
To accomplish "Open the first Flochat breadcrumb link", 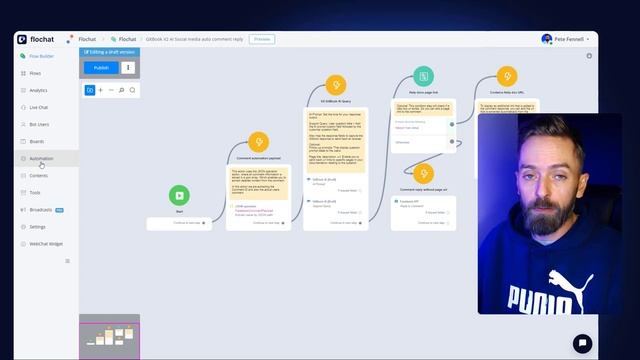I will point(87,39).
